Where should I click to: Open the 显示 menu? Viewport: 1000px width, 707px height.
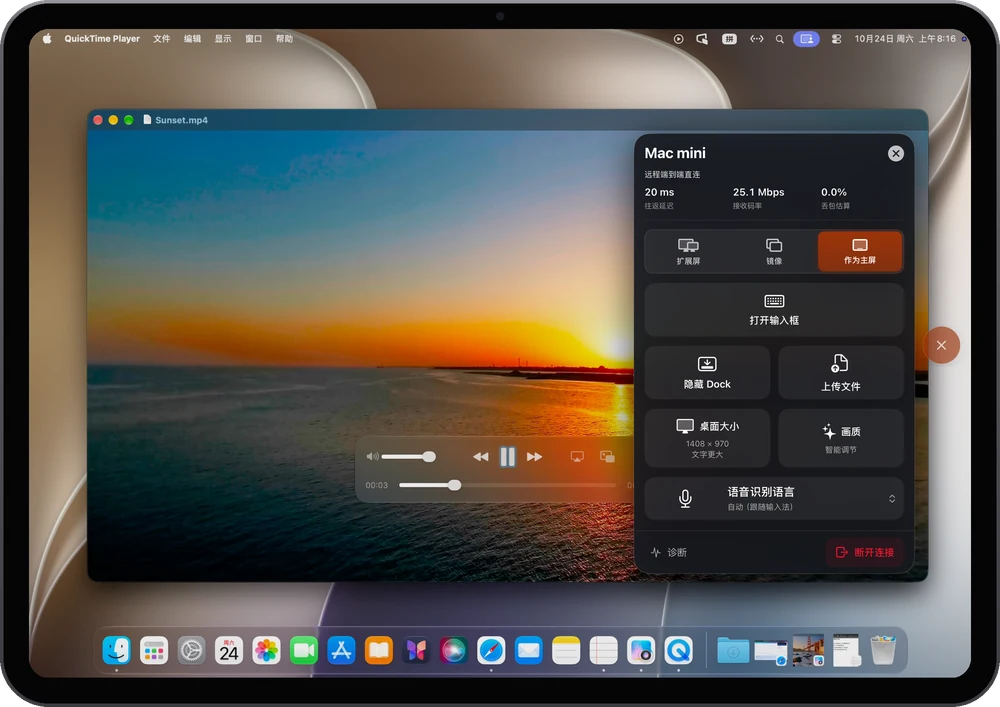click(223, 38)
